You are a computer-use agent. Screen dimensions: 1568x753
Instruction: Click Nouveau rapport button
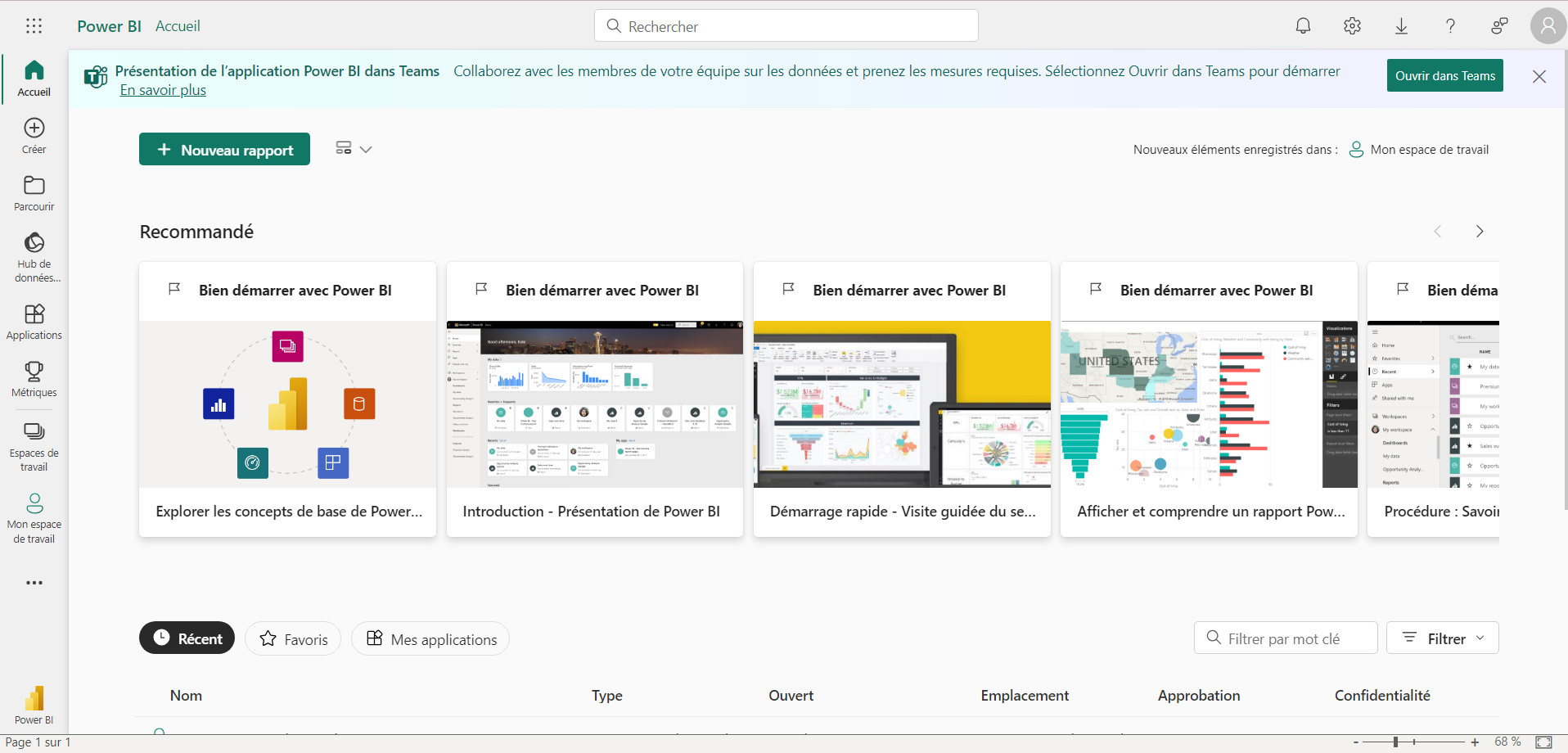click(224, 149)
